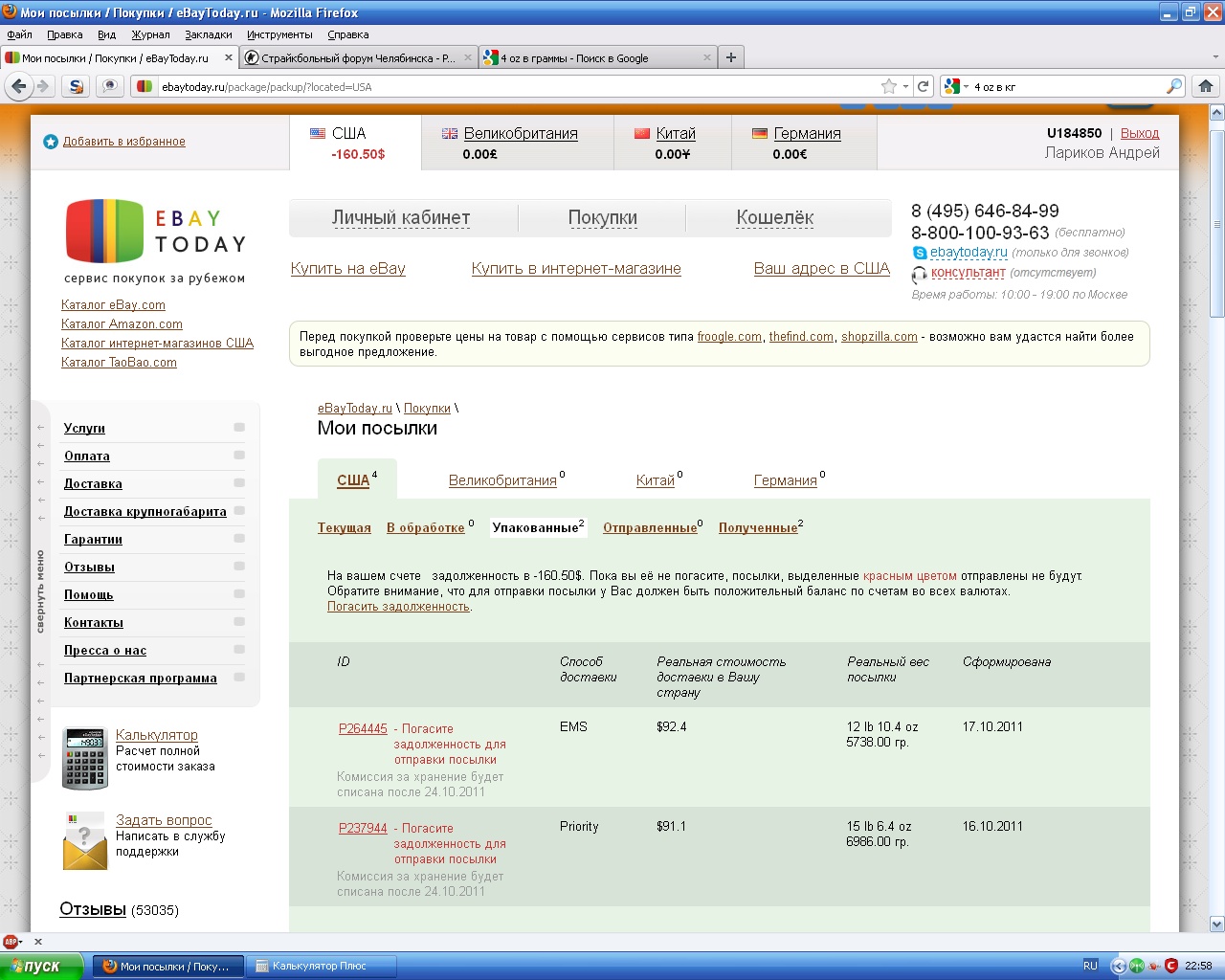This screenshot has width=1225, height=980.
Task: Switch to the Отправленные parcels tab
Action: pos(649,528)
